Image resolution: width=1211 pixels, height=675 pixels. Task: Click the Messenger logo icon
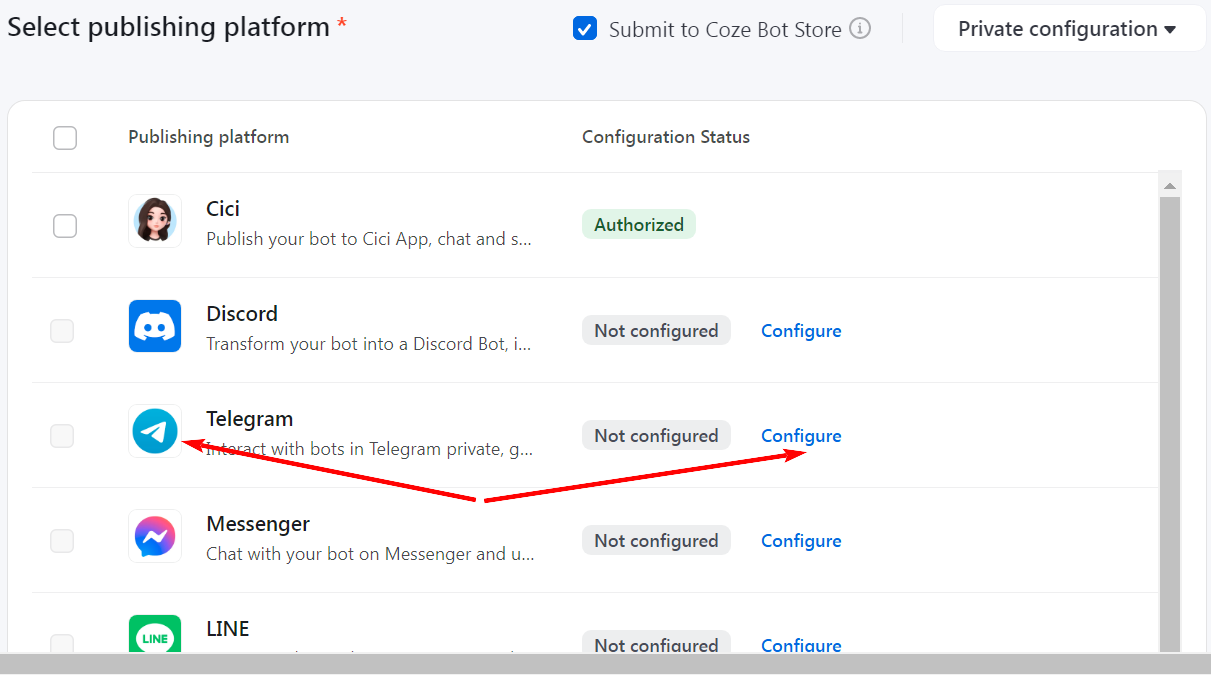[155, 536]
